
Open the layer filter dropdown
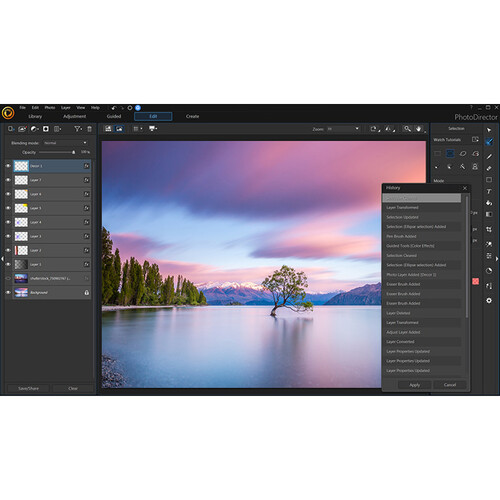[x=78, y=129]
